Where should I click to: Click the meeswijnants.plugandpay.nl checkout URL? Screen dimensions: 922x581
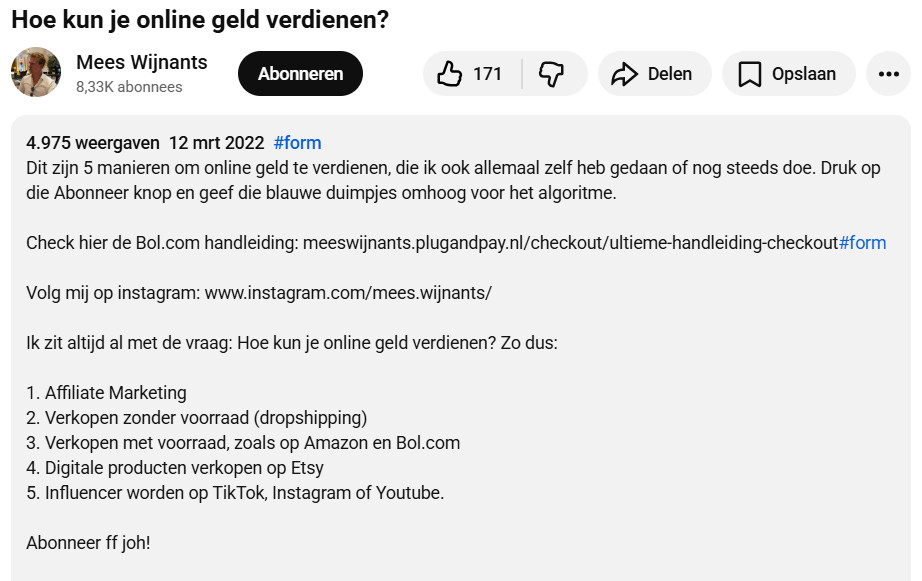[x=570, y=243]
